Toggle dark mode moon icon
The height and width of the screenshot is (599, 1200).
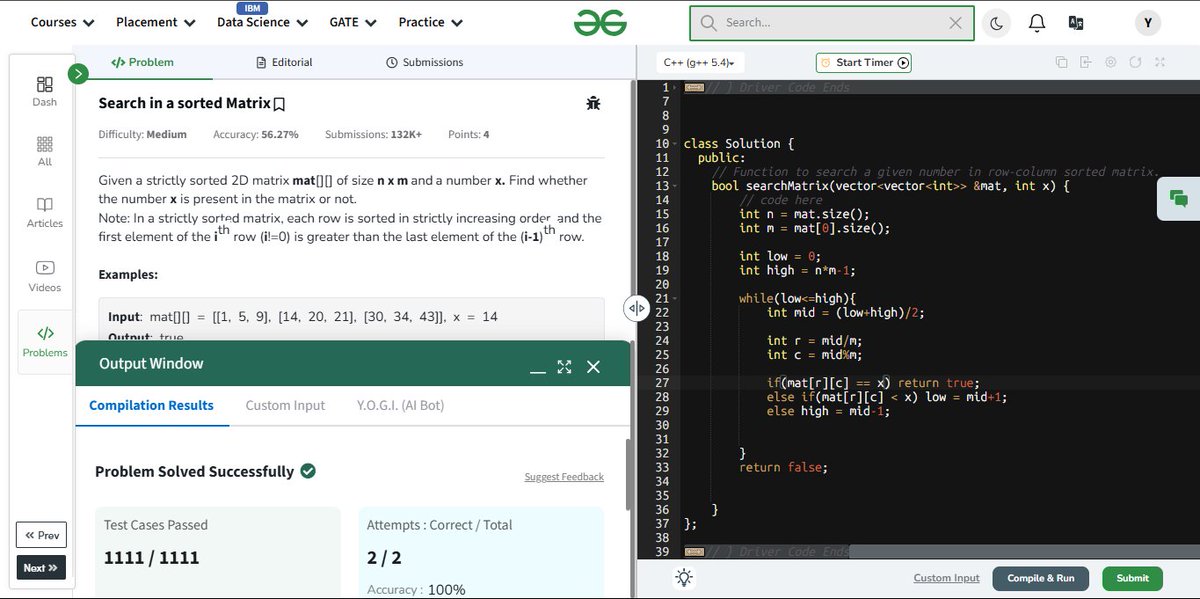(997, 22)
